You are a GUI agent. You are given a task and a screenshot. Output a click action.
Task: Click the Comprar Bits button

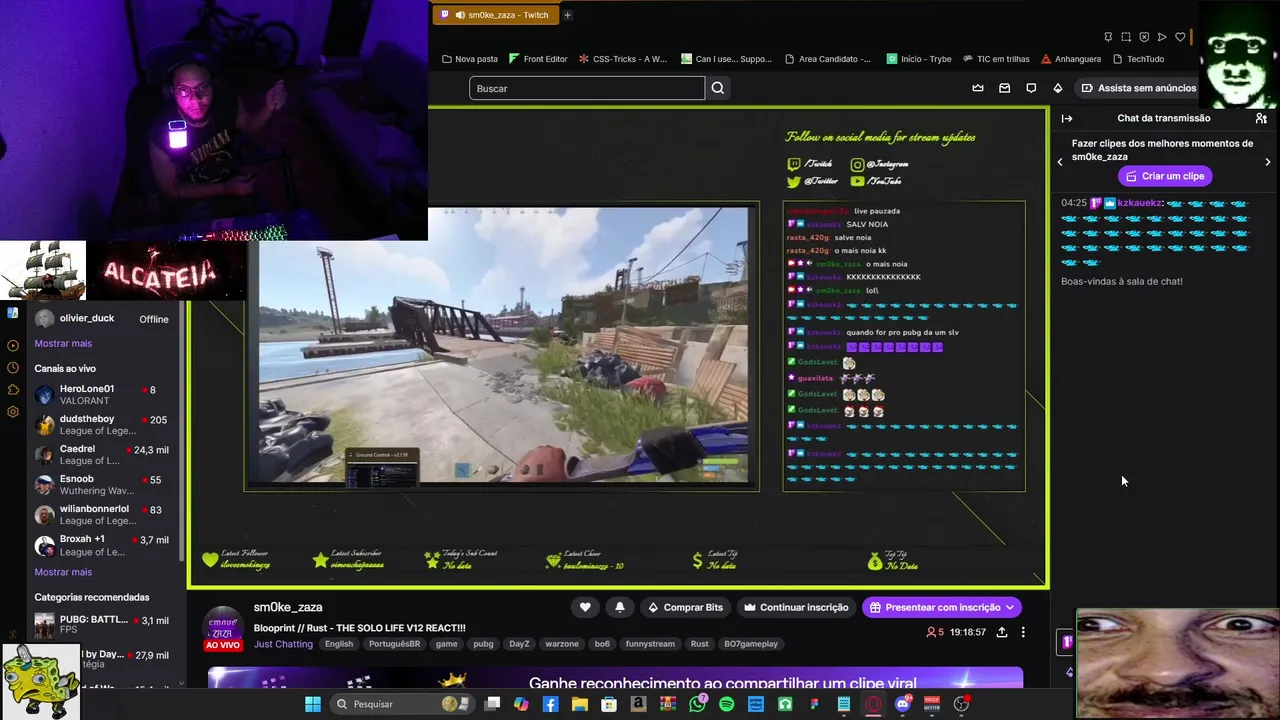[x=685, y=607]
